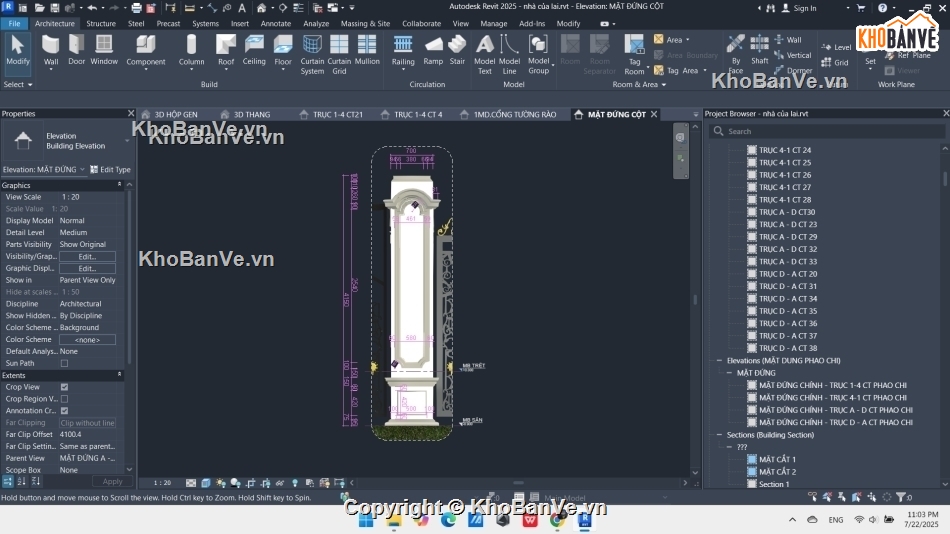Collapse Sections (Building Section) tree node

719,435
